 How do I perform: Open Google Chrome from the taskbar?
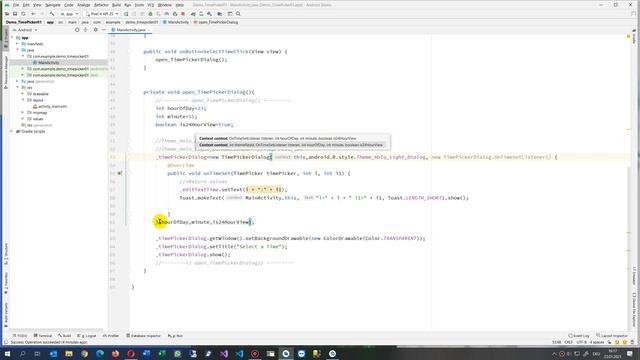[x=84, y=353]
